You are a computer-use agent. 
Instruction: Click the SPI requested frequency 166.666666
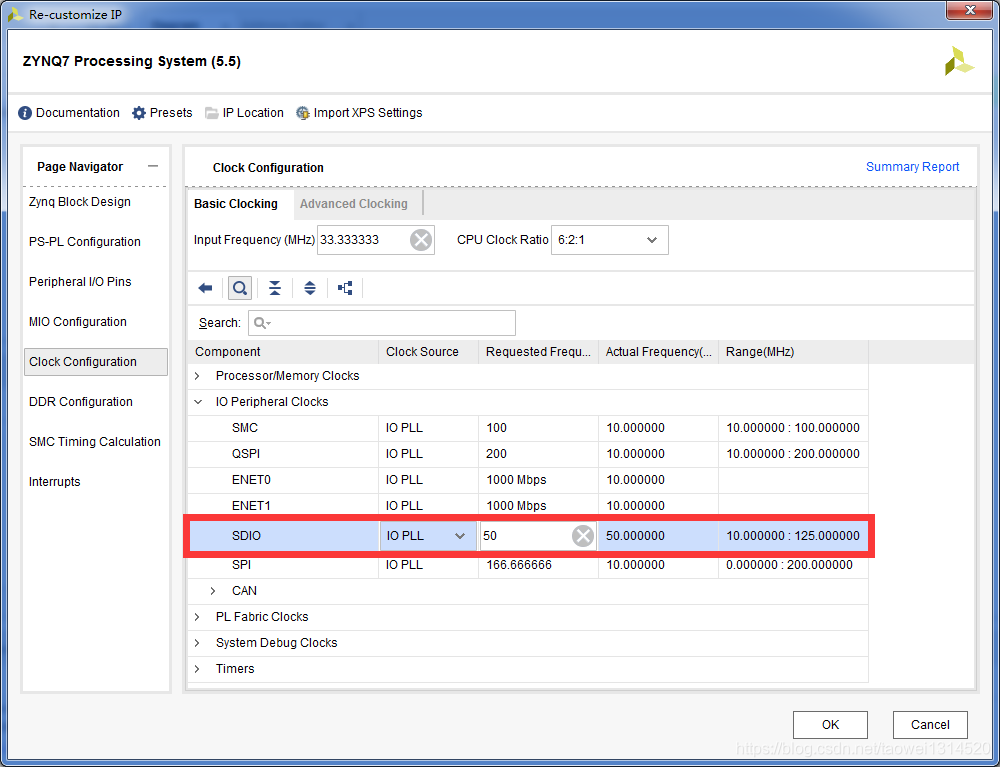pyautogui.click(x=518, y=566)
